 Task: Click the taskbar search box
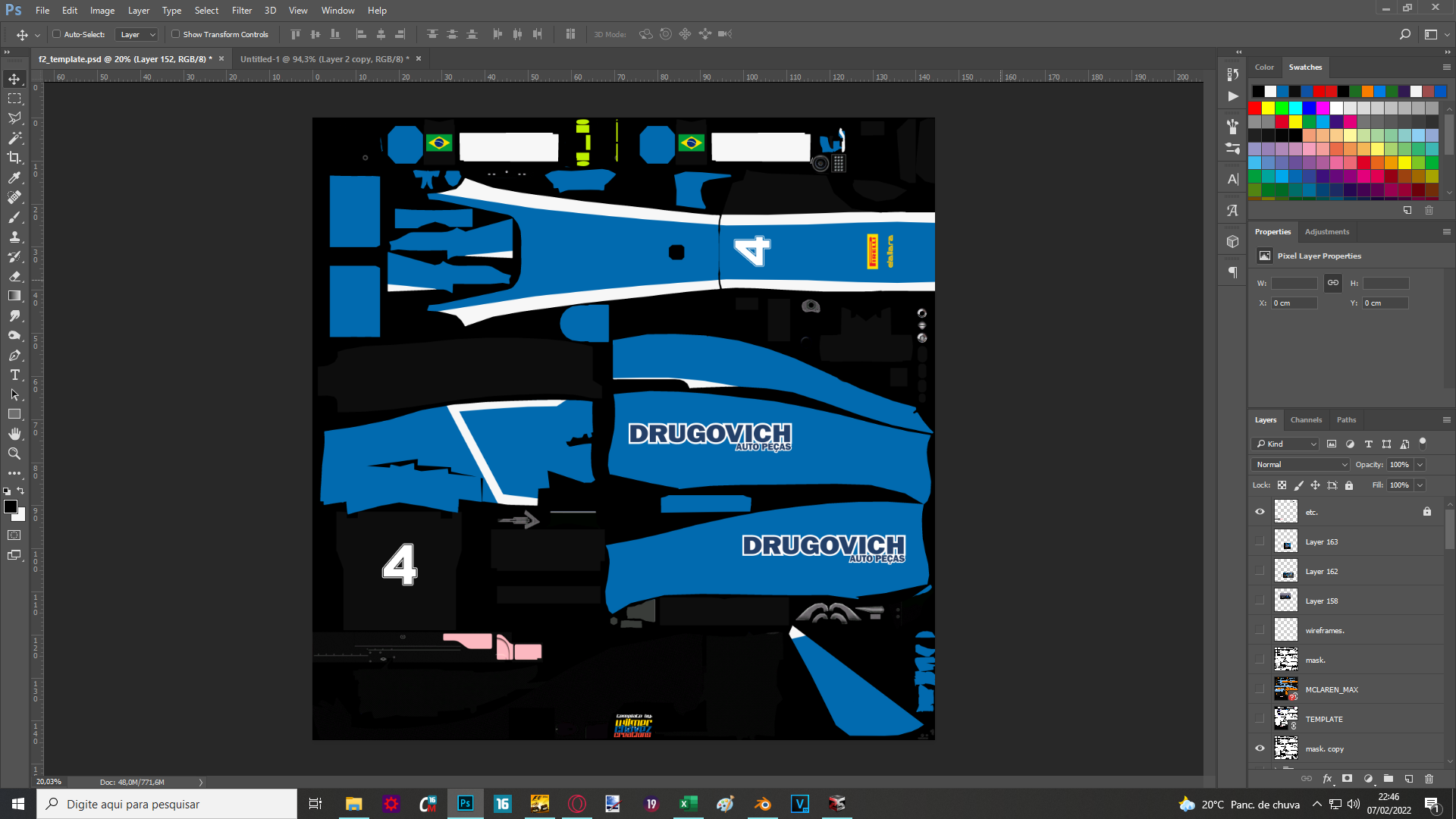(x=167, y=804)
